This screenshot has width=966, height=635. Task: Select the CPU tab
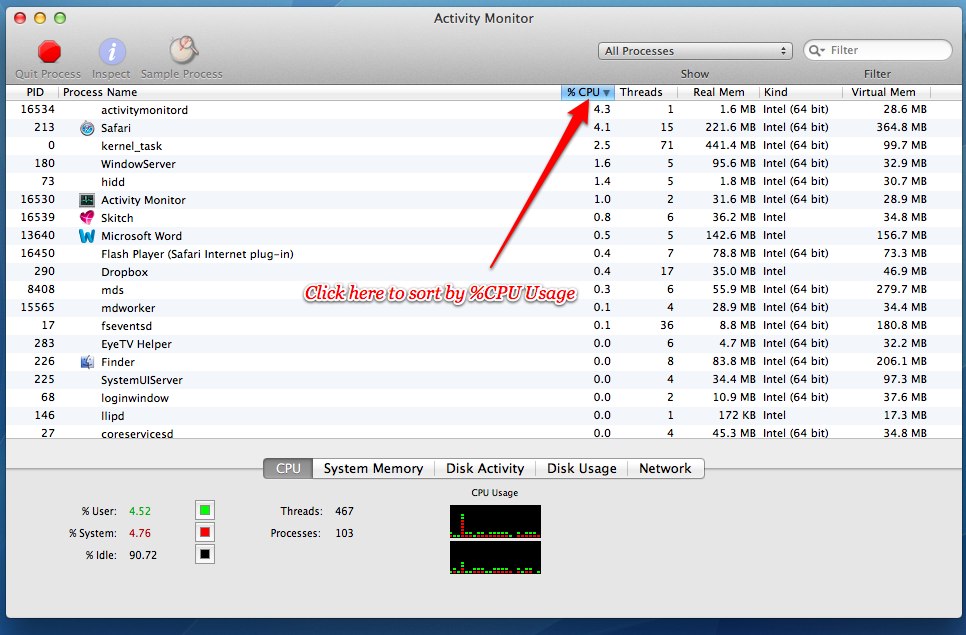(x=288, y=468)
